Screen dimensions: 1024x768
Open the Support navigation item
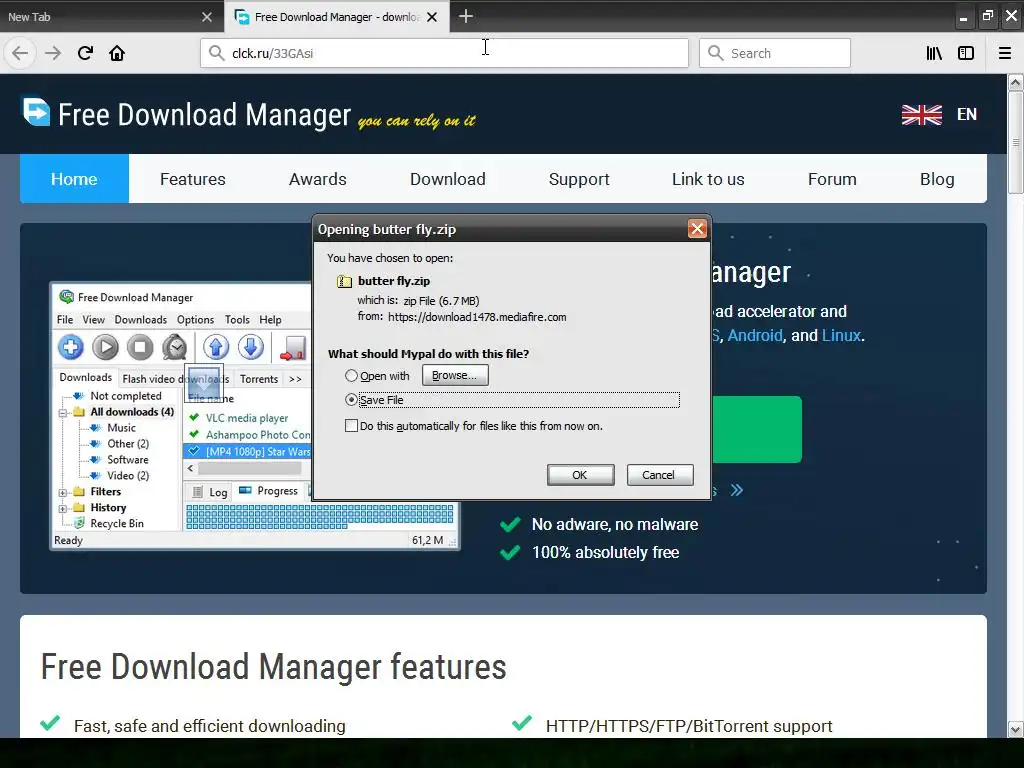pos(579,179)
